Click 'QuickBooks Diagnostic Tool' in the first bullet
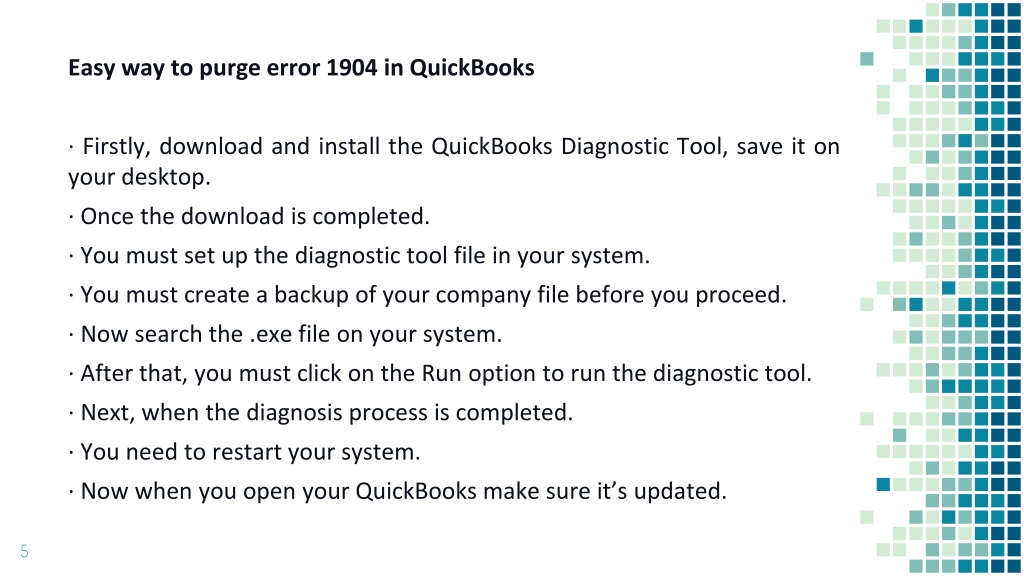Image resolution: width=1024 pixels, height=576 pixels. [x=579, y=146]
